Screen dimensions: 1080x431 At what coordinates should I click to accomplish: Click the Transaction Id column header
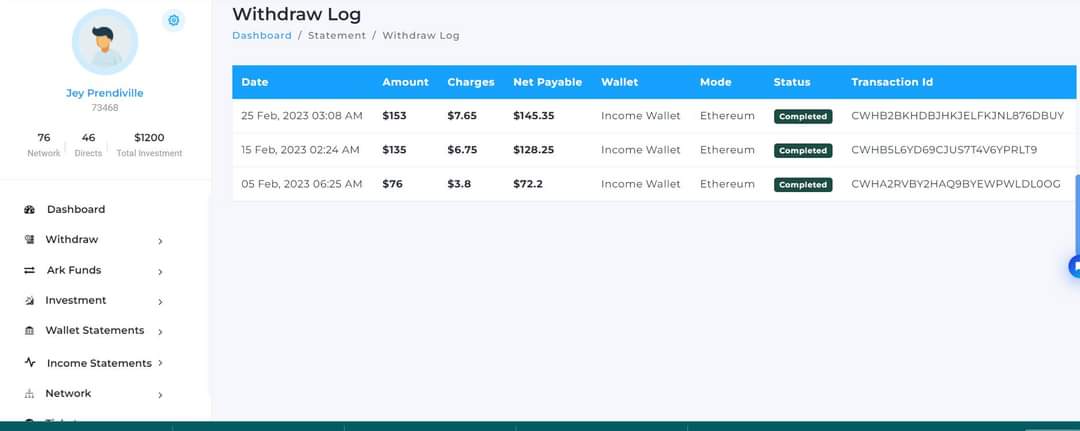tap(892, 82)
